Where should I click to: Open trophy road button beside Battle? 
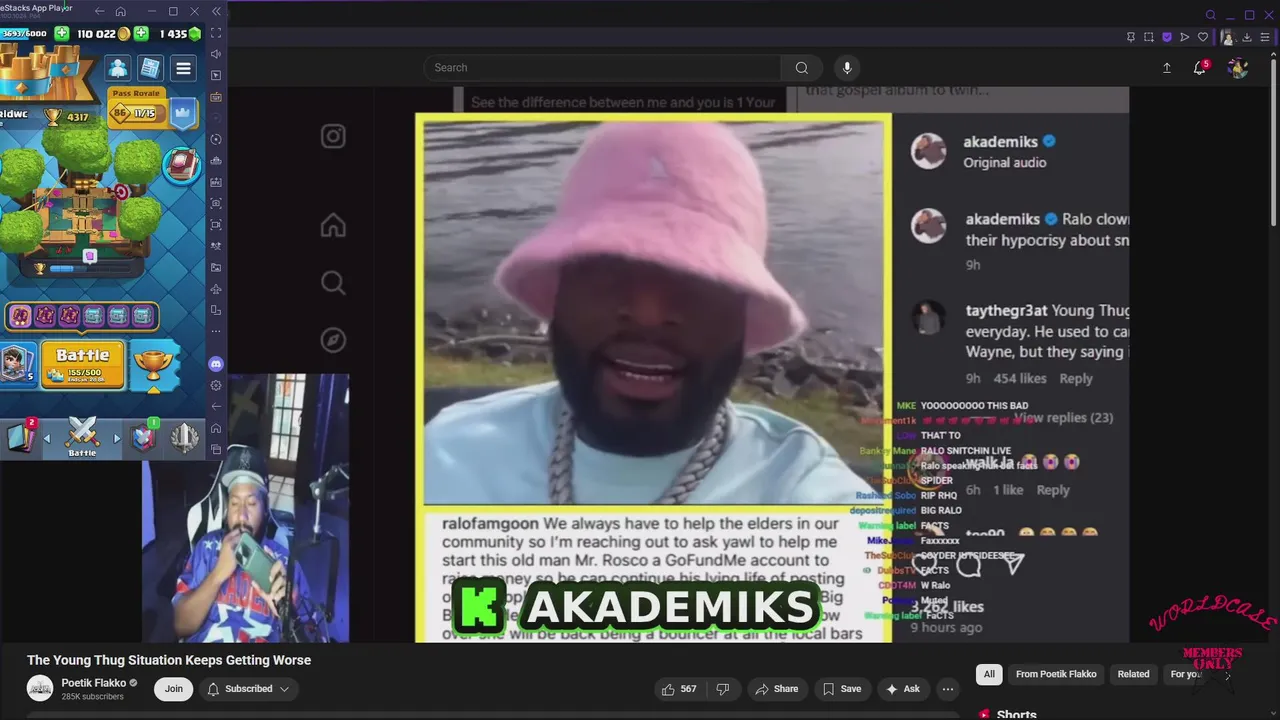[153, 364]
